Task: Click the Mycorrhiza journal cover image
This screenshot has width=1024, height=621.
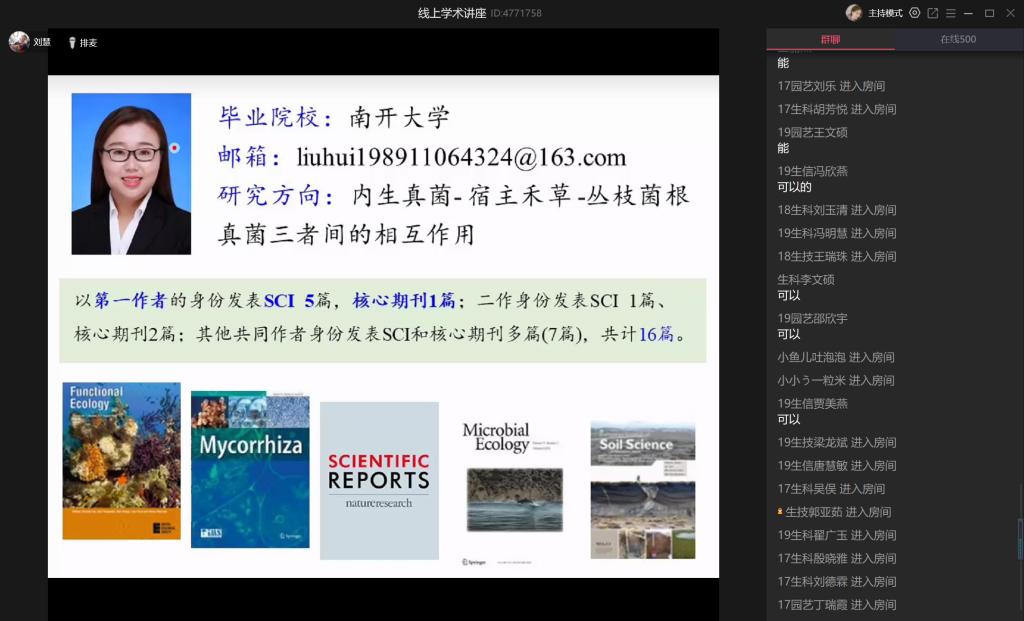Action: pyautogui.click(x=250, y=469)
